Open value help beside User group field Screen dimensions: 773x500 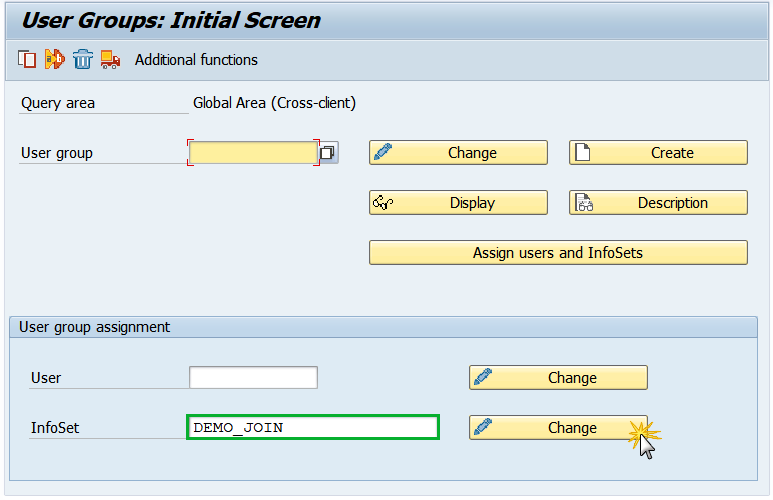pyautogui.click(x=328, y=153)
